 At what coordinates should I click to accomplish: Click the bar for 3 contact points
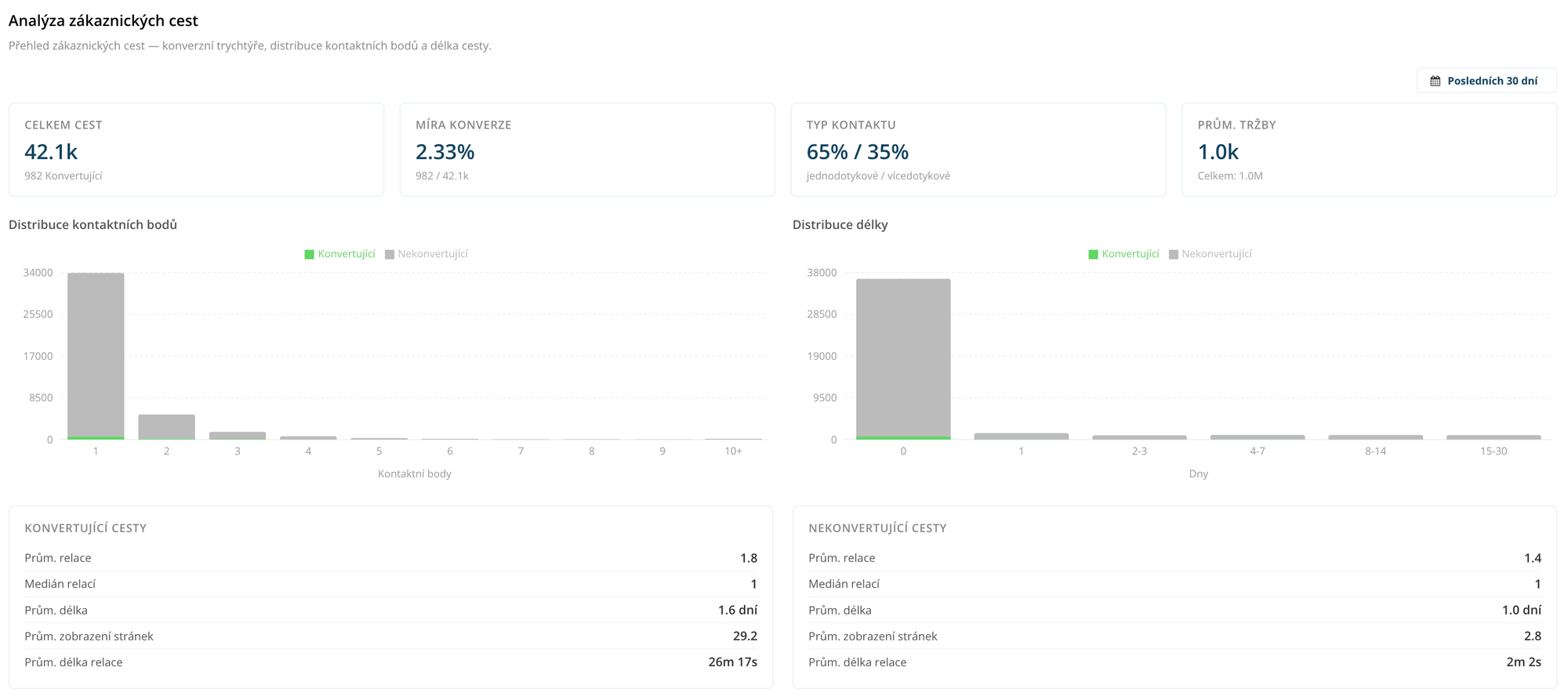(x=238, y=435)
